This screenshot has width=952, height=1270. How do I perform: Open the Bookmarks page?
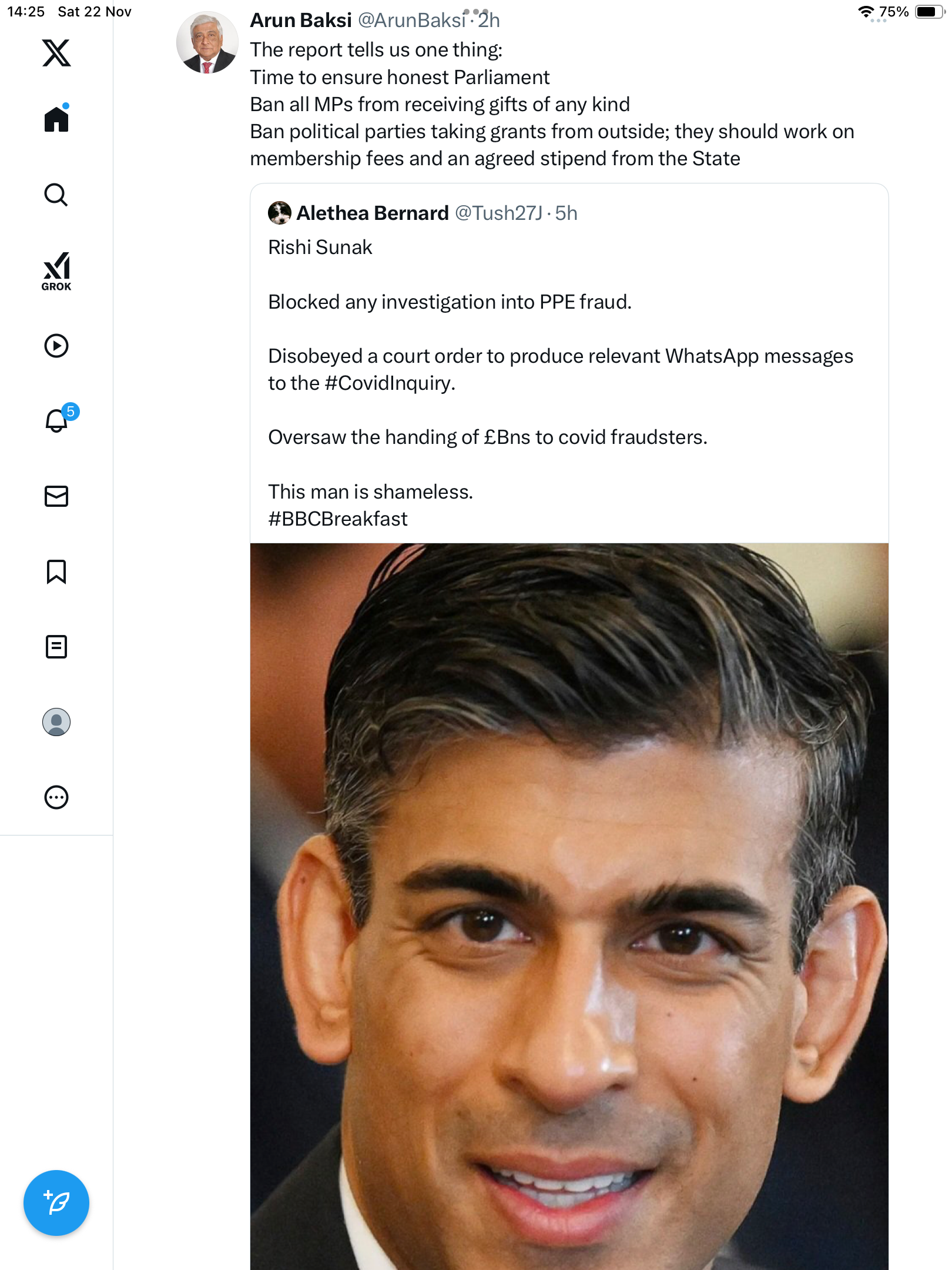[x=56, y=571]
